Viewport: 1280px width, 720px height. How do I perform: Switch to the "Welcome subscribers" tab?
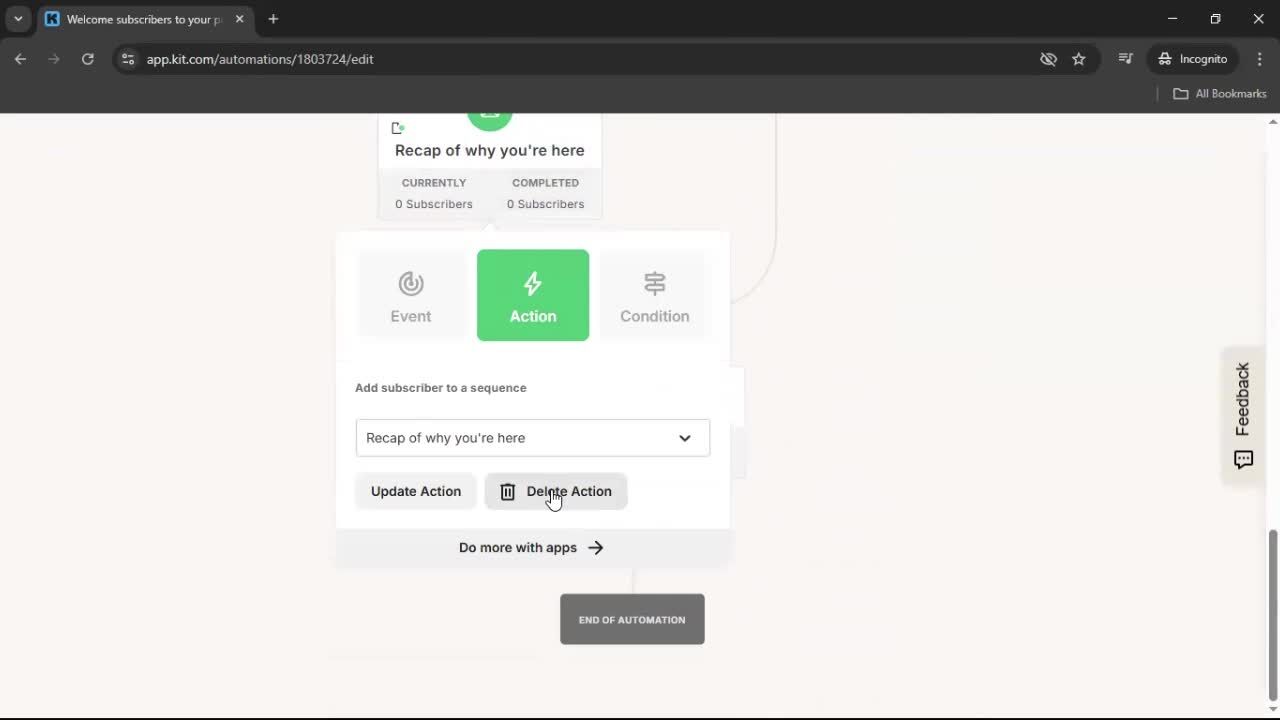pos(140,19)
